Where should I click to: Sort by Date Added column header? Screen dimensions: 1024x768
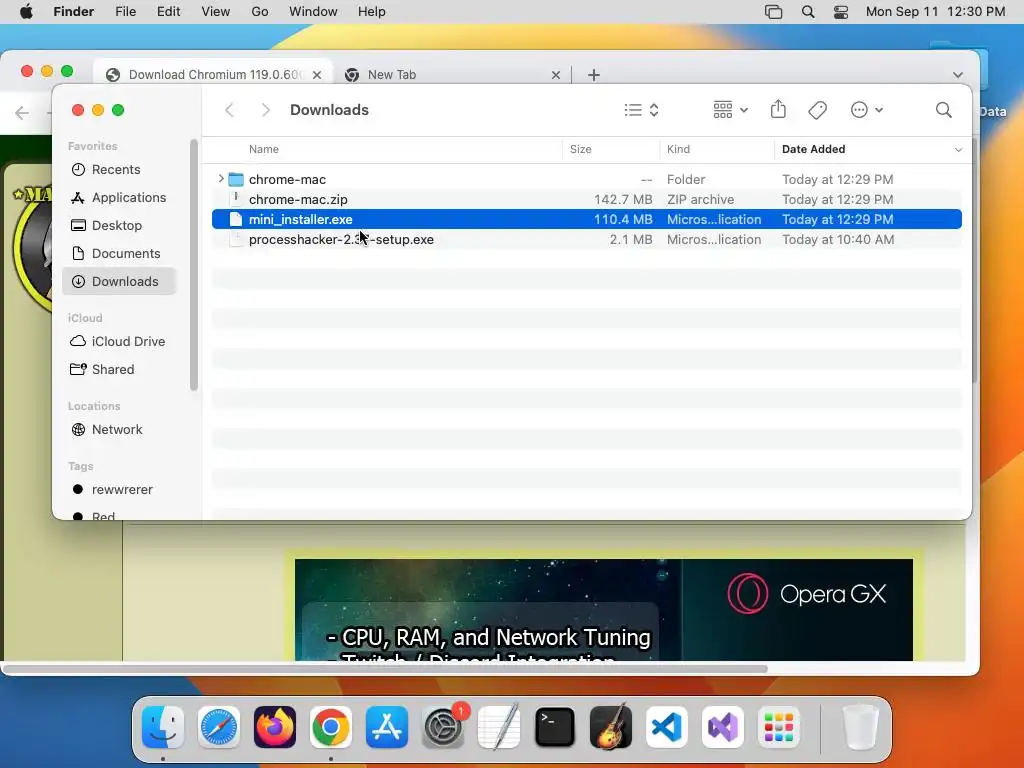click(x=814, y=149)
